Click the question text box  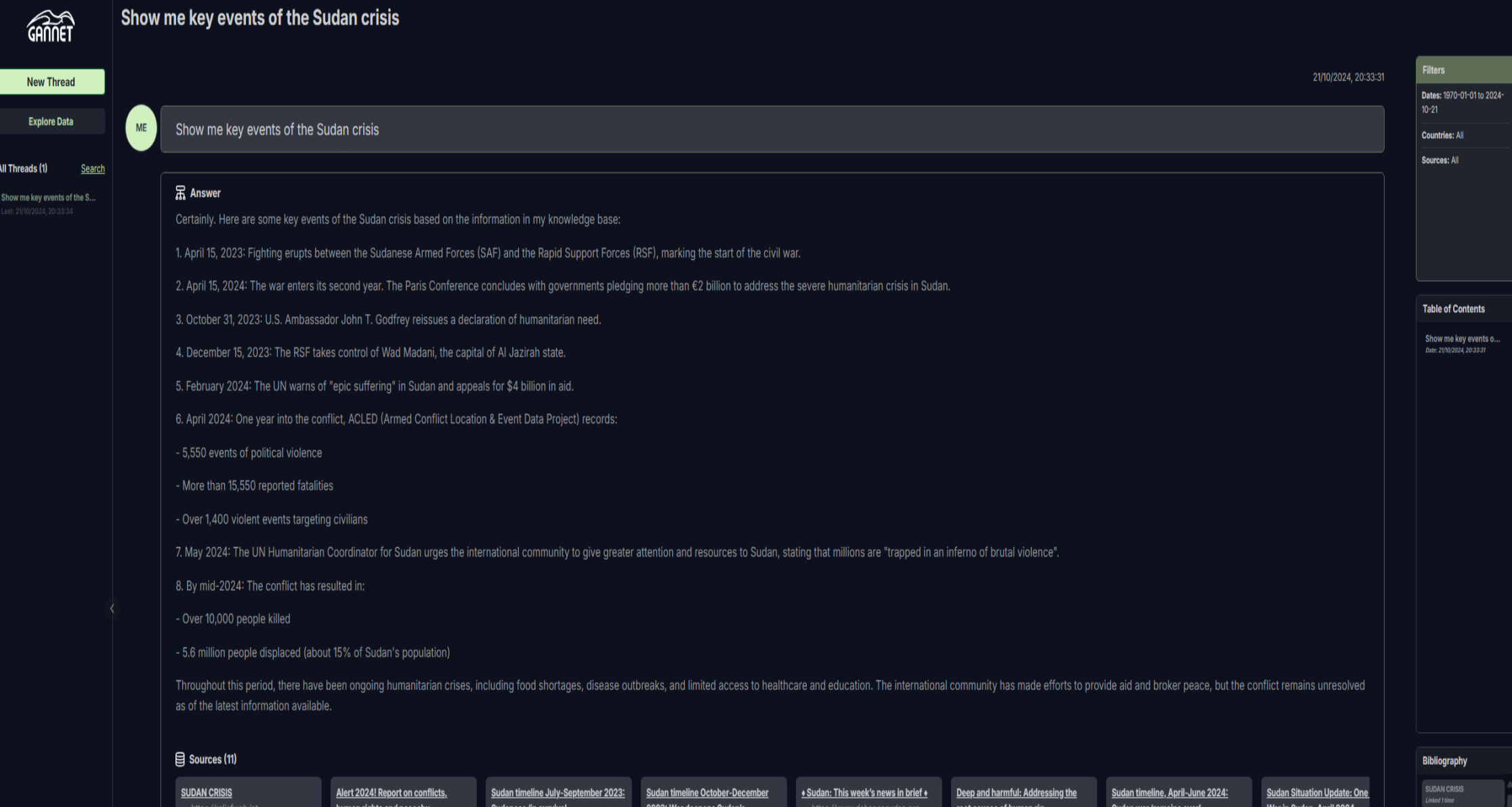pos(772,129)
